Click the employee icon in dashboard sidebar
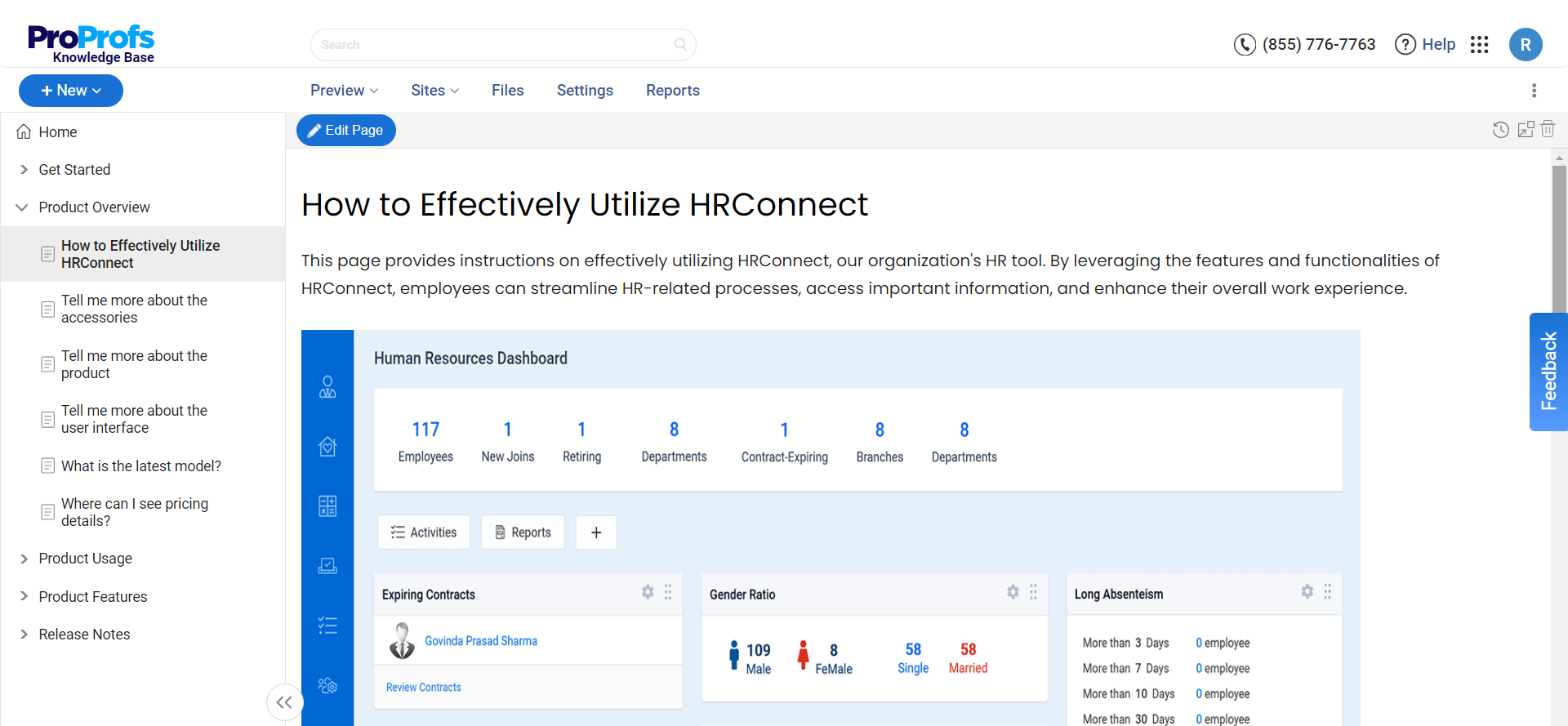This screenshot has height=726, width=1568. [x=327, y=387]
